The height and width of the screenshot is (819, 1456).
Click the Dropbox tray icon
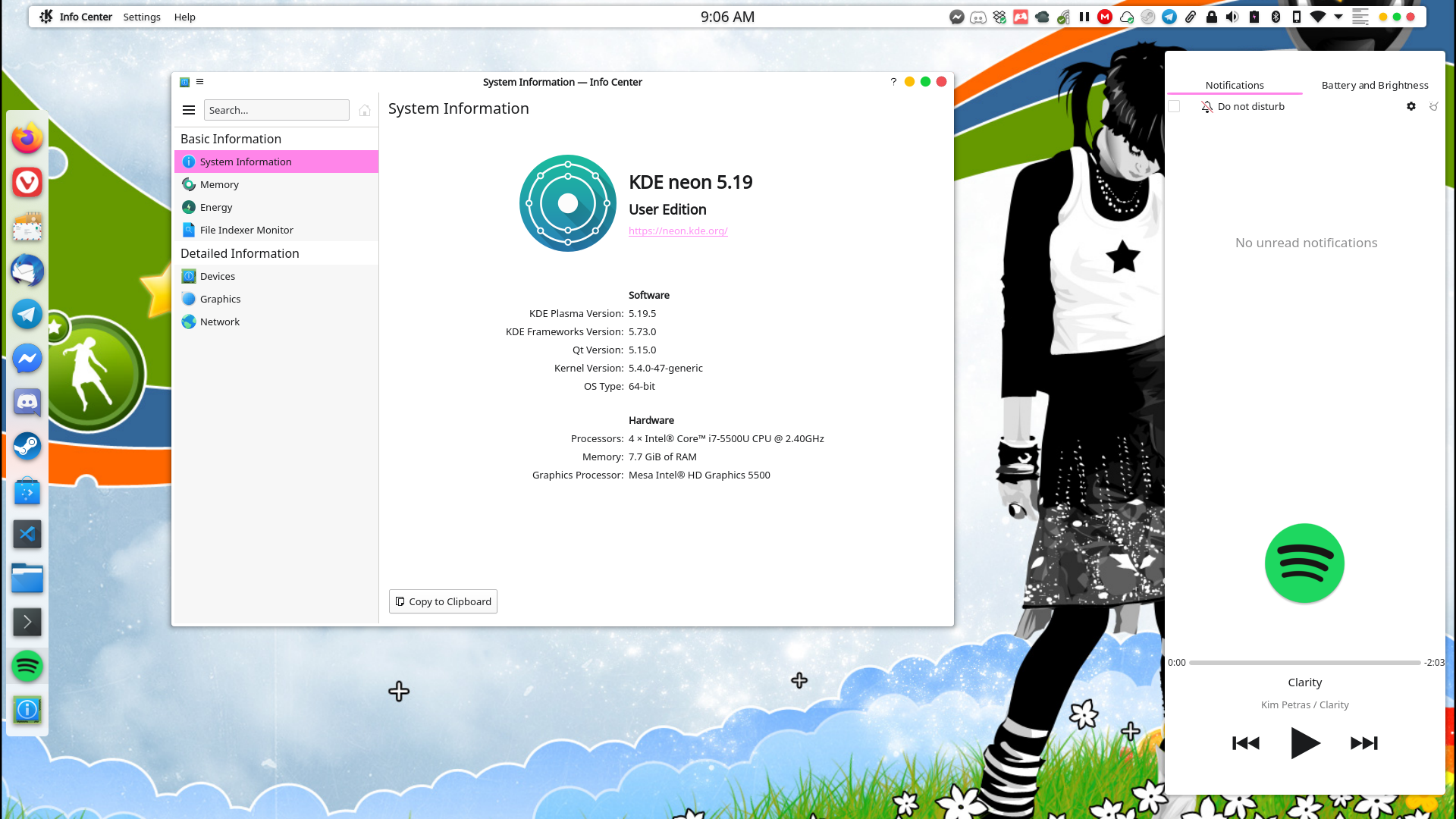[x=999, y=17]
